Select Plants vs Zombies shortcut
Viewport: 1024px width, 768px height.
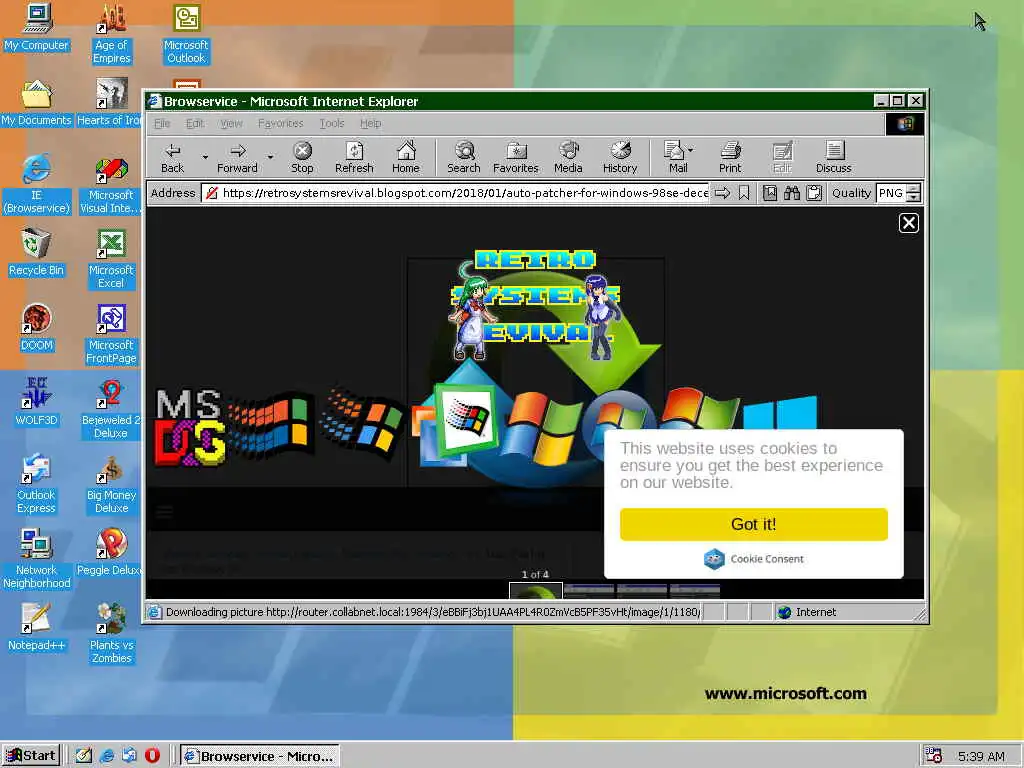coord(111,633)
